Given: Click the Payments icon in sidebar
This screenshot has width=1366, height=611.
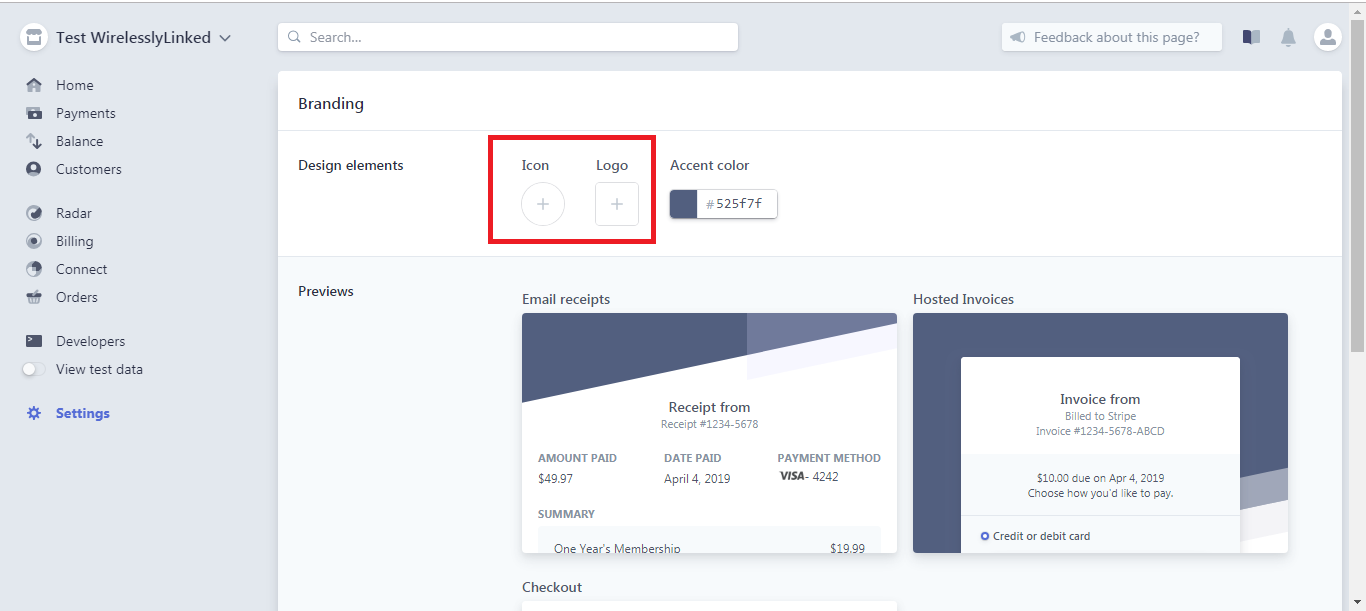Looking at the screenshot, I should click(x=34, y=113).
